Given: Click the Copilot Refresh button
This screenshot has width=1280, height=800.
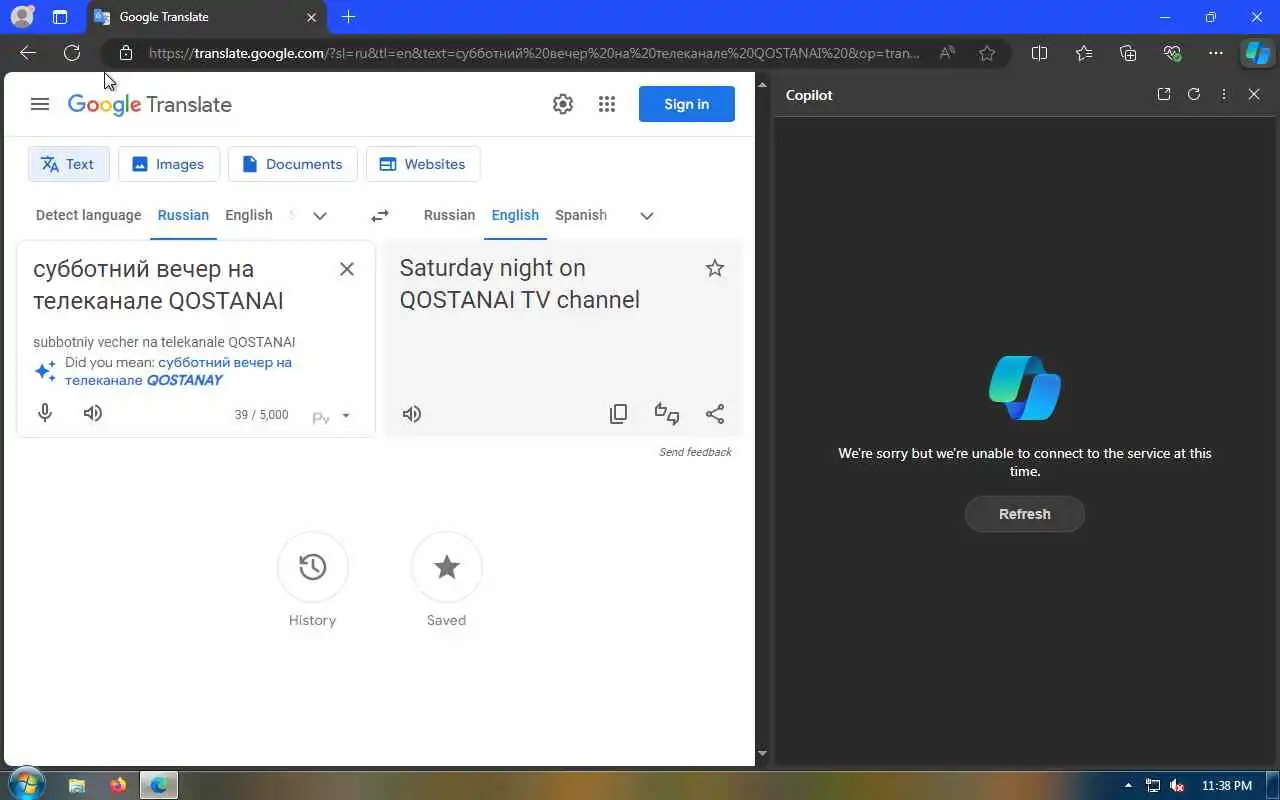Looking at the screenshot, I should coord(1025,514).
